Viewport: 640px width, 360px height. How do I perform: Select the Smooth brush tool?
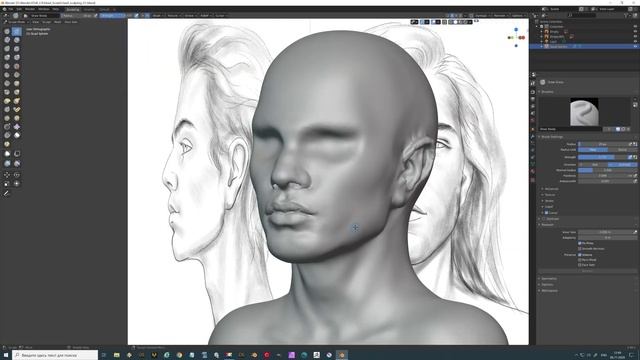(16, 66)
